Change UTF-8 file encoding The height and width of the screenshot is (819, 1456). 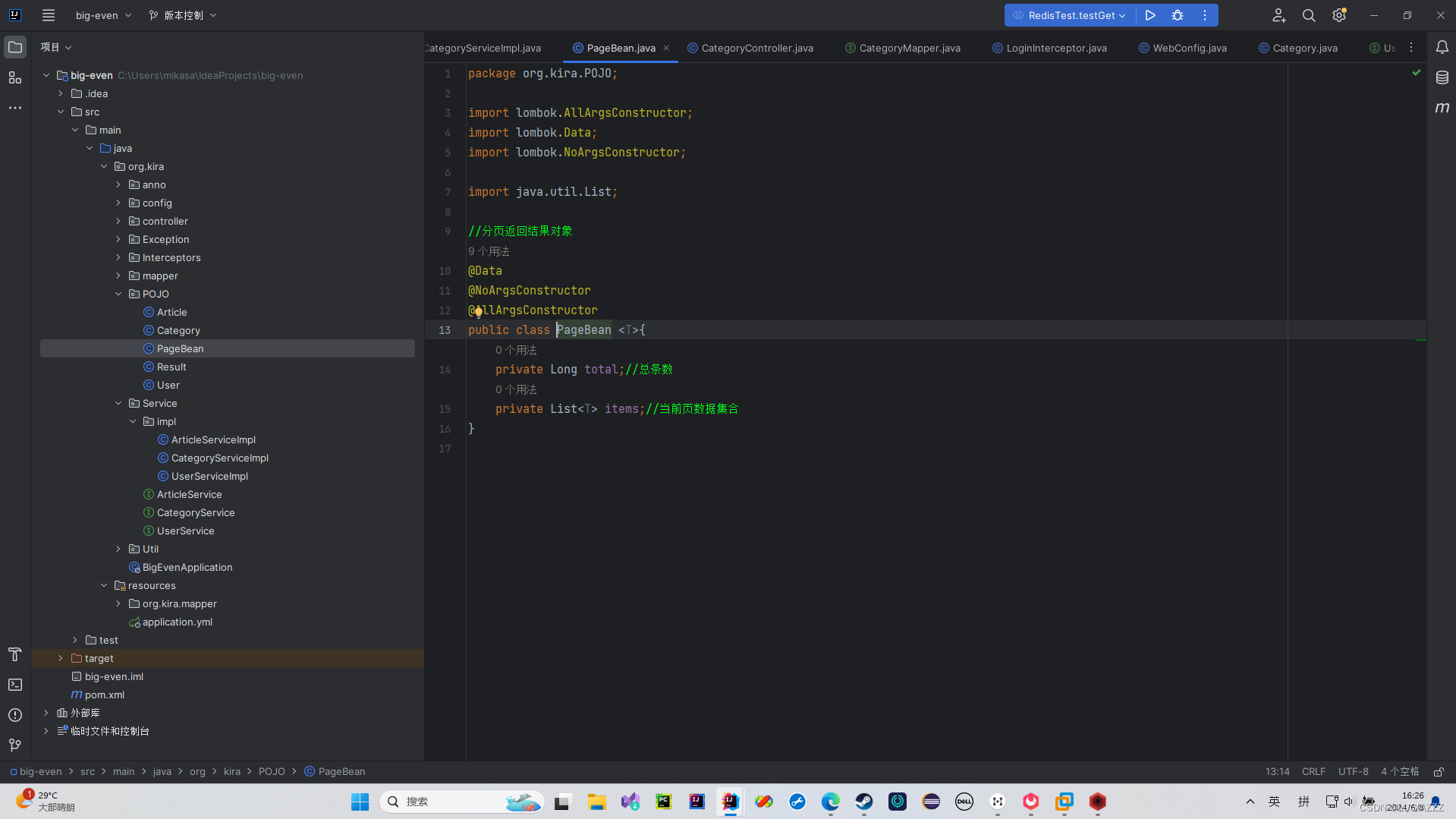tap(1353, 771)
